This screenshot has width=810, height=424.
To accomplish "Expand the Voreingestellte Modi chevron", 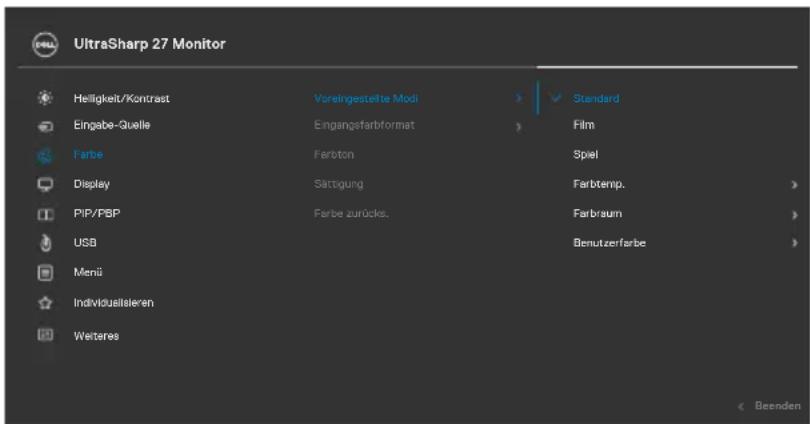I will [519, 98].
